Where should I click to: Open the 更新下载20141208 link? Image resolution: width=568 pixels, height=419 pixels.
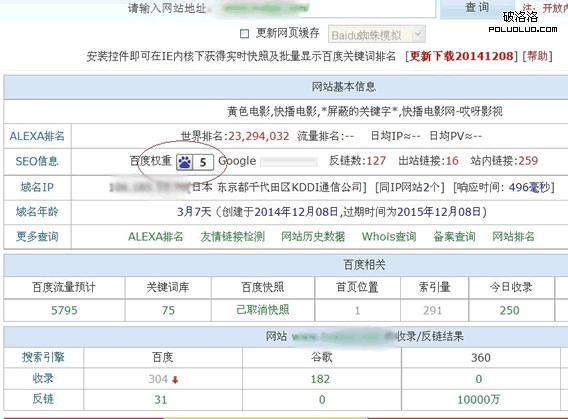[x=462, y=56]
